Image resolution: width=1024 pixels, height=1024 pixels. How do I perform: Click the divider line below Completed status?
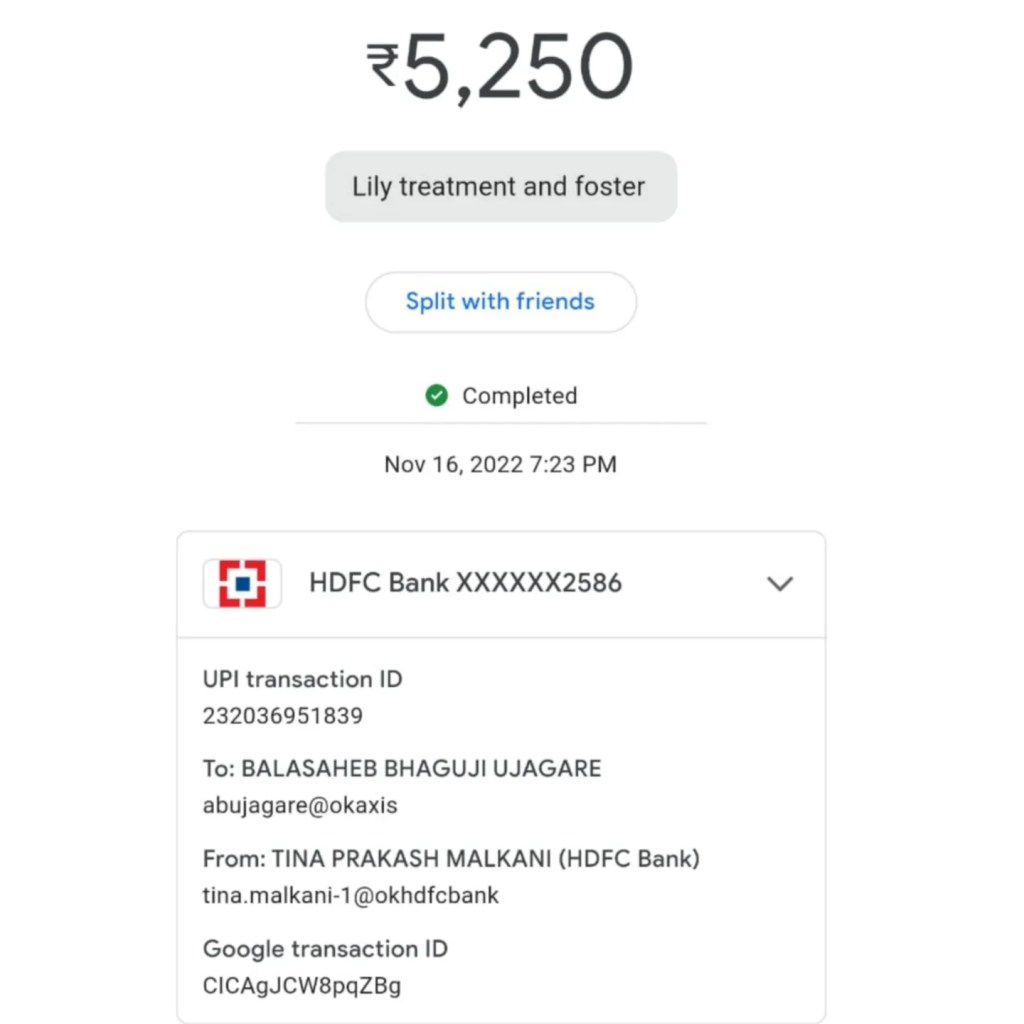point(500,424)
